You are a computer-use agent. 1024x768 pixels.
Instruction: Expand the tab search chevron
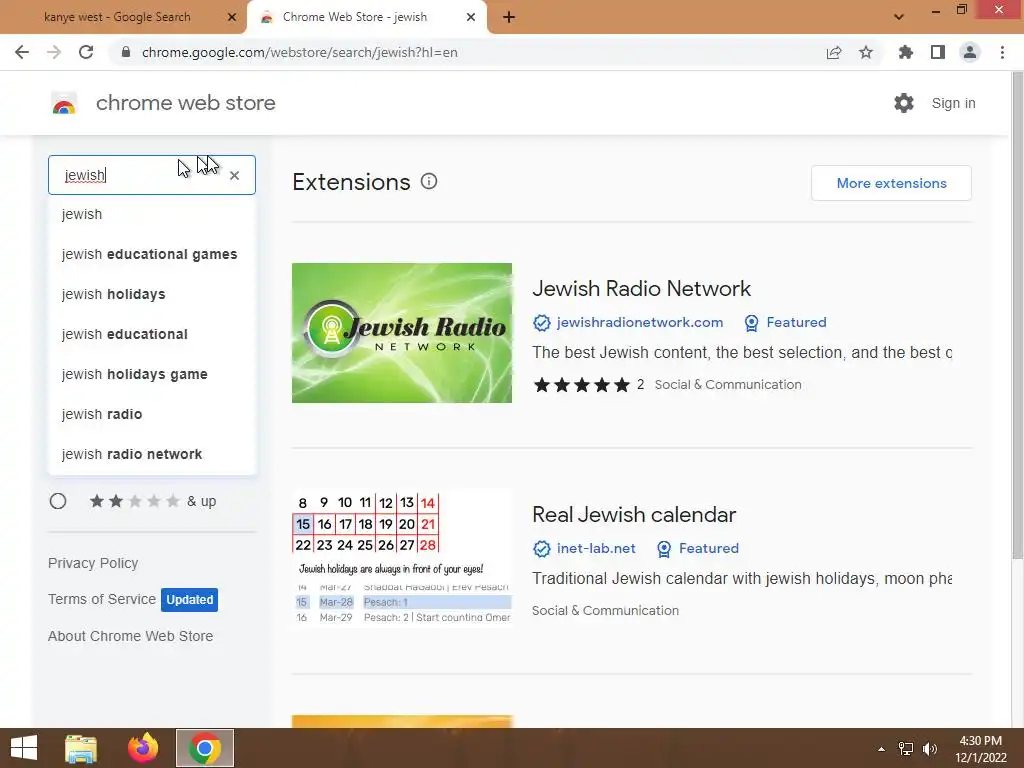899,17
